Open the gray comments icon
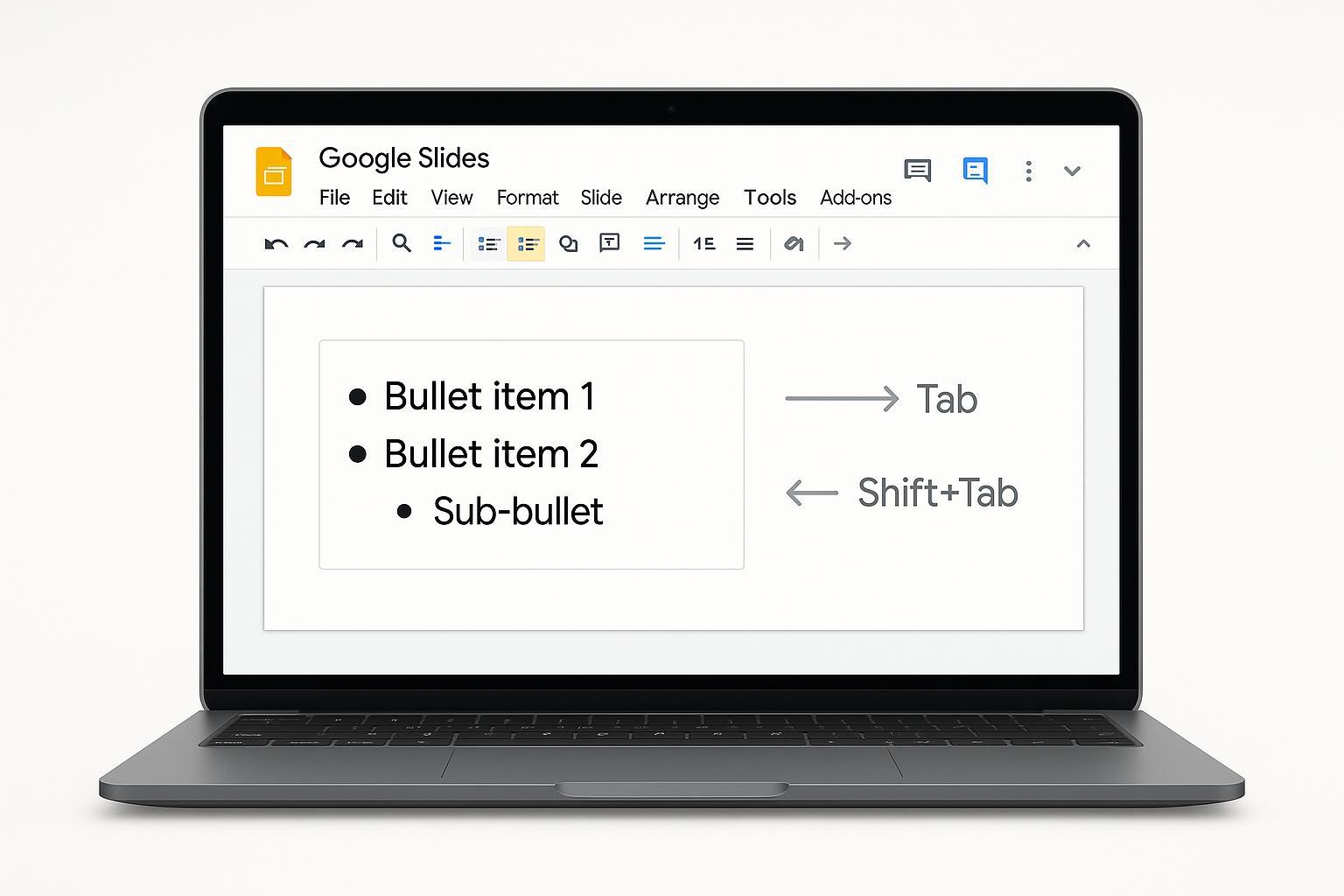Image resolution: width=1344 pixels, height=896 pixels. click(917, 170)
